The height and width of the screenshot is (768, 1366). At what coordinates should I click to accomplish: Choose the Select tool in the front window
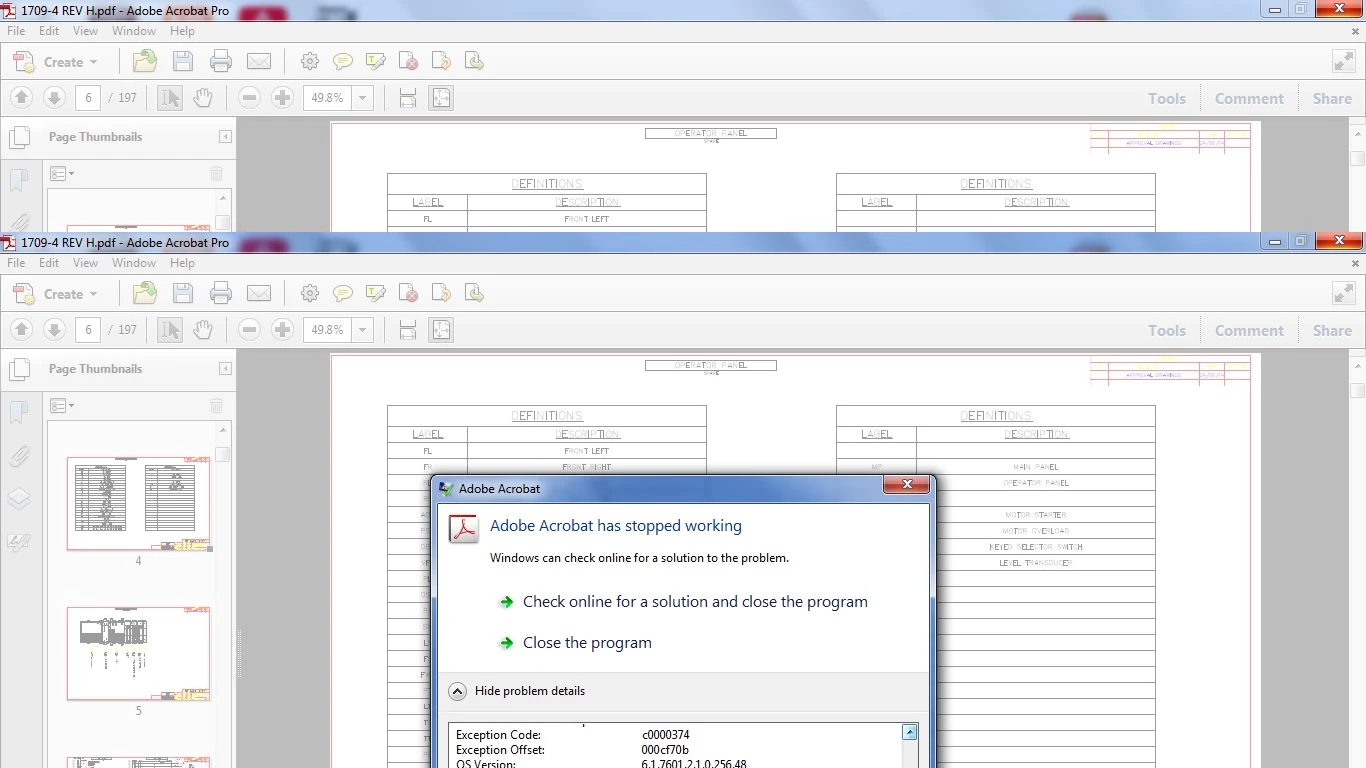pyautogui.click(x=170, y=330)
